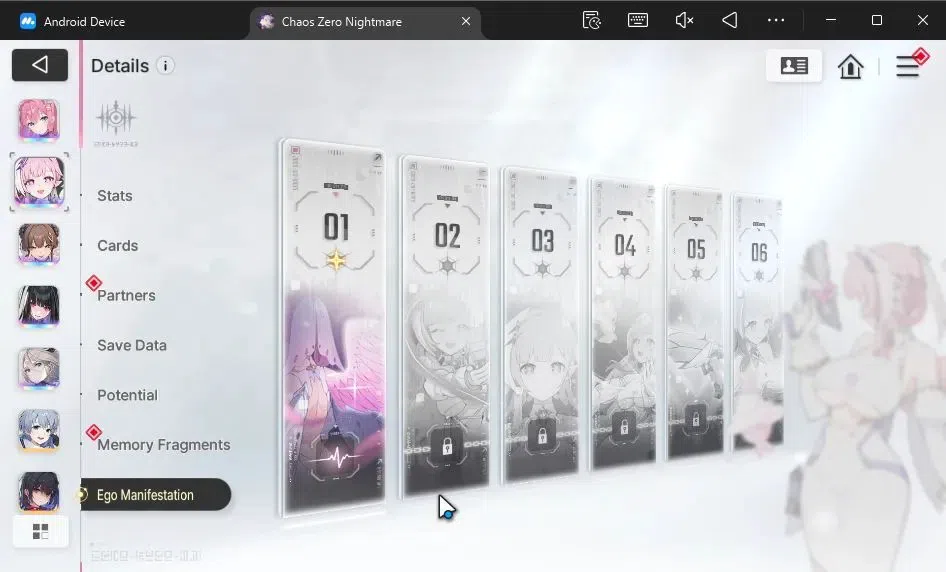Click the emulator back triangle icon

pyautogui.click(x=730, y=21)
